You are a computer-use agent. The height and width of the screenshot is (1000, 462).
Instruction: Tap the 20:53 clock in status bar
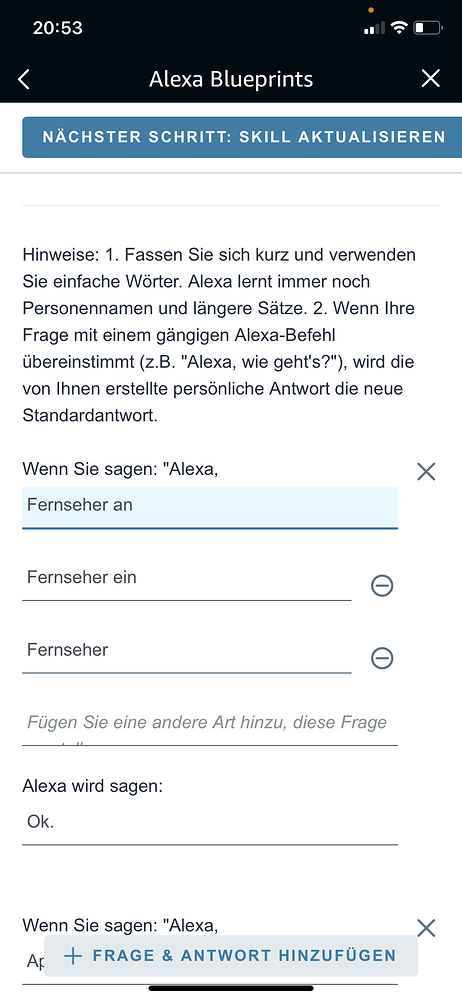[57, 28]
